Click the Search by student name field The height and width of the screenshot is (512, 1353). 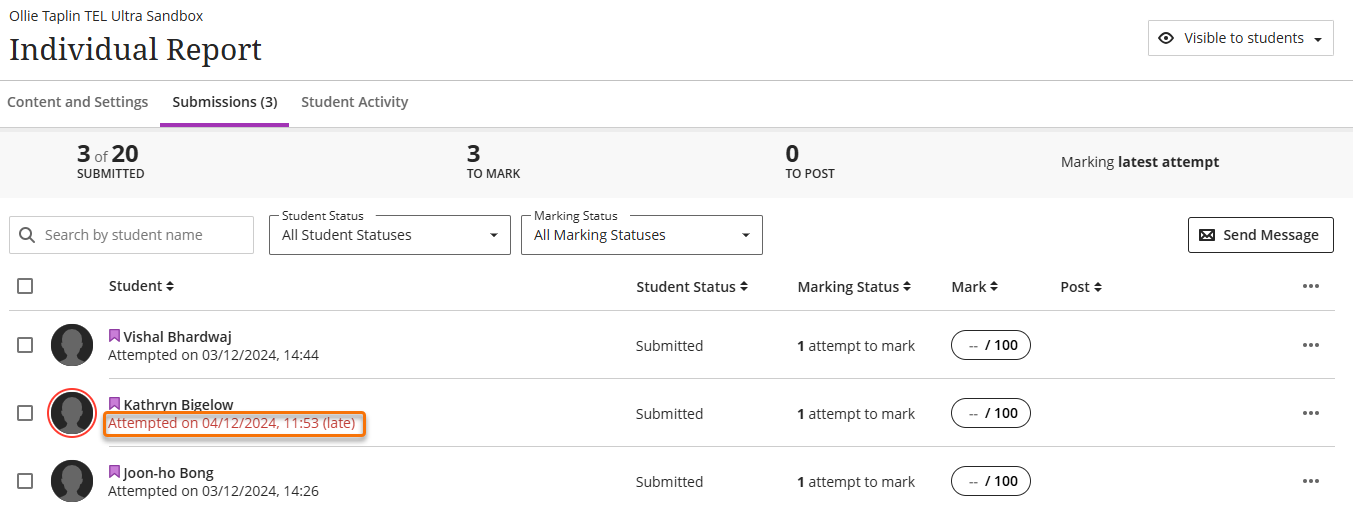140,235
